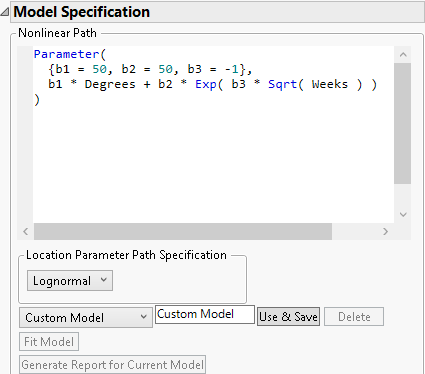Click Generate Report for Current Model

112,365
